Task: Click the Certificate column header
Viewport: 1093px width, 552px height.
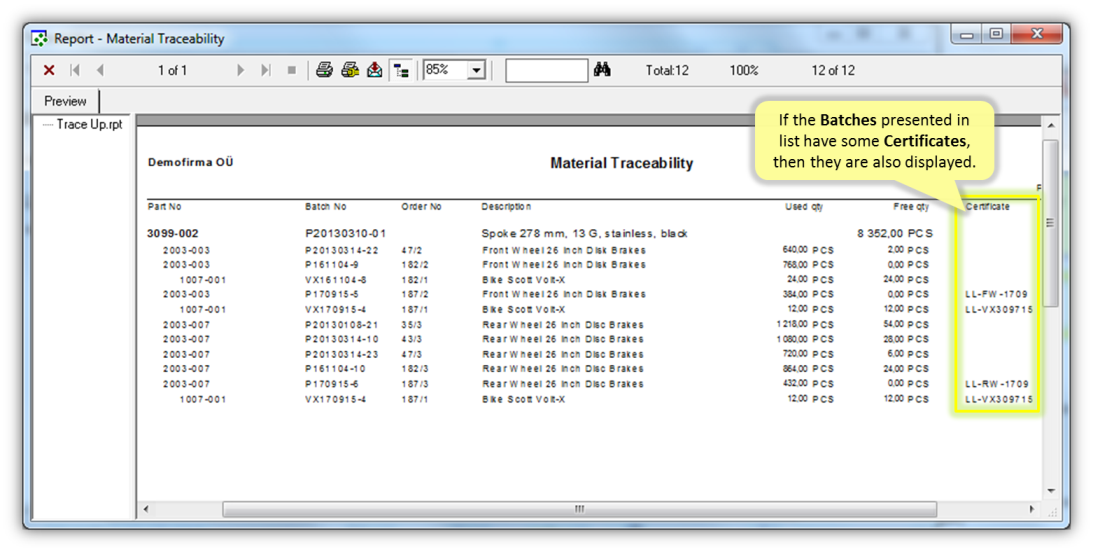Action: tap(988, 207)
